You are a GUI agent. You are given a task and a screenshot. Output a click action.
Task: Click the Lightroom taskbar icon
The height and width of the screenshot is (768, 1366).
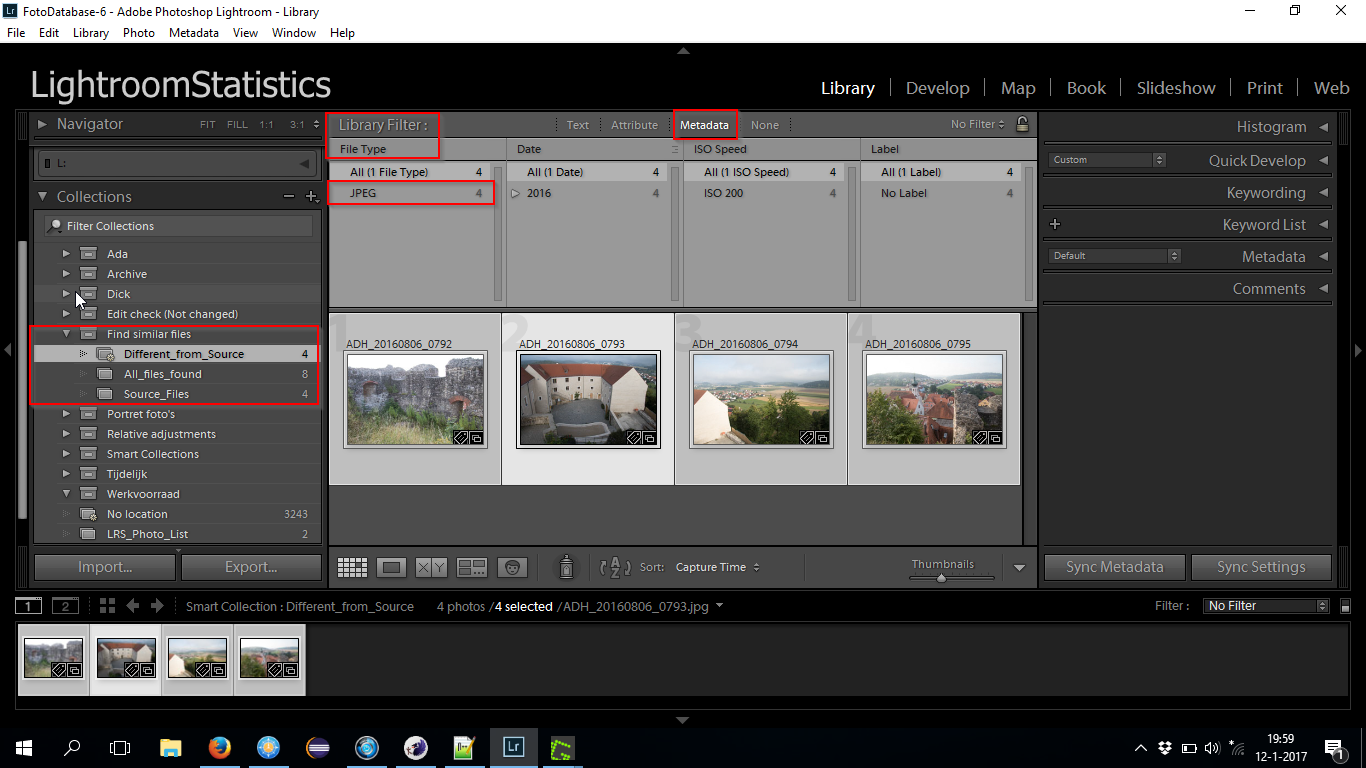pos(514,747)
